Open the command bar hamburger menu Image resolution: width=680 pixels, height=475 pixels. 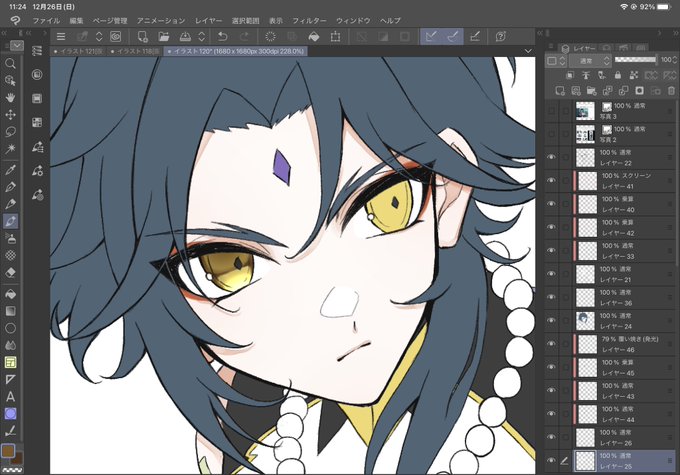tap(61, 36)
